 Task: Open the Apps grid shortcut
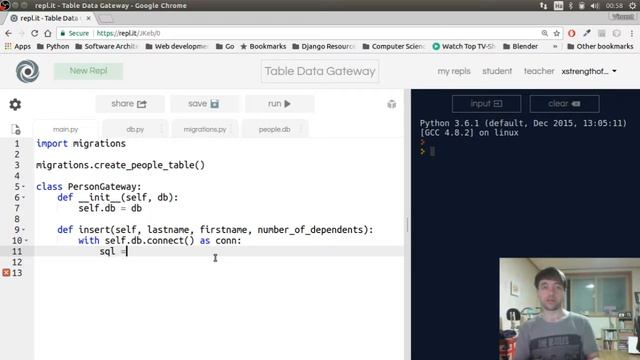(x=18, y=47)
